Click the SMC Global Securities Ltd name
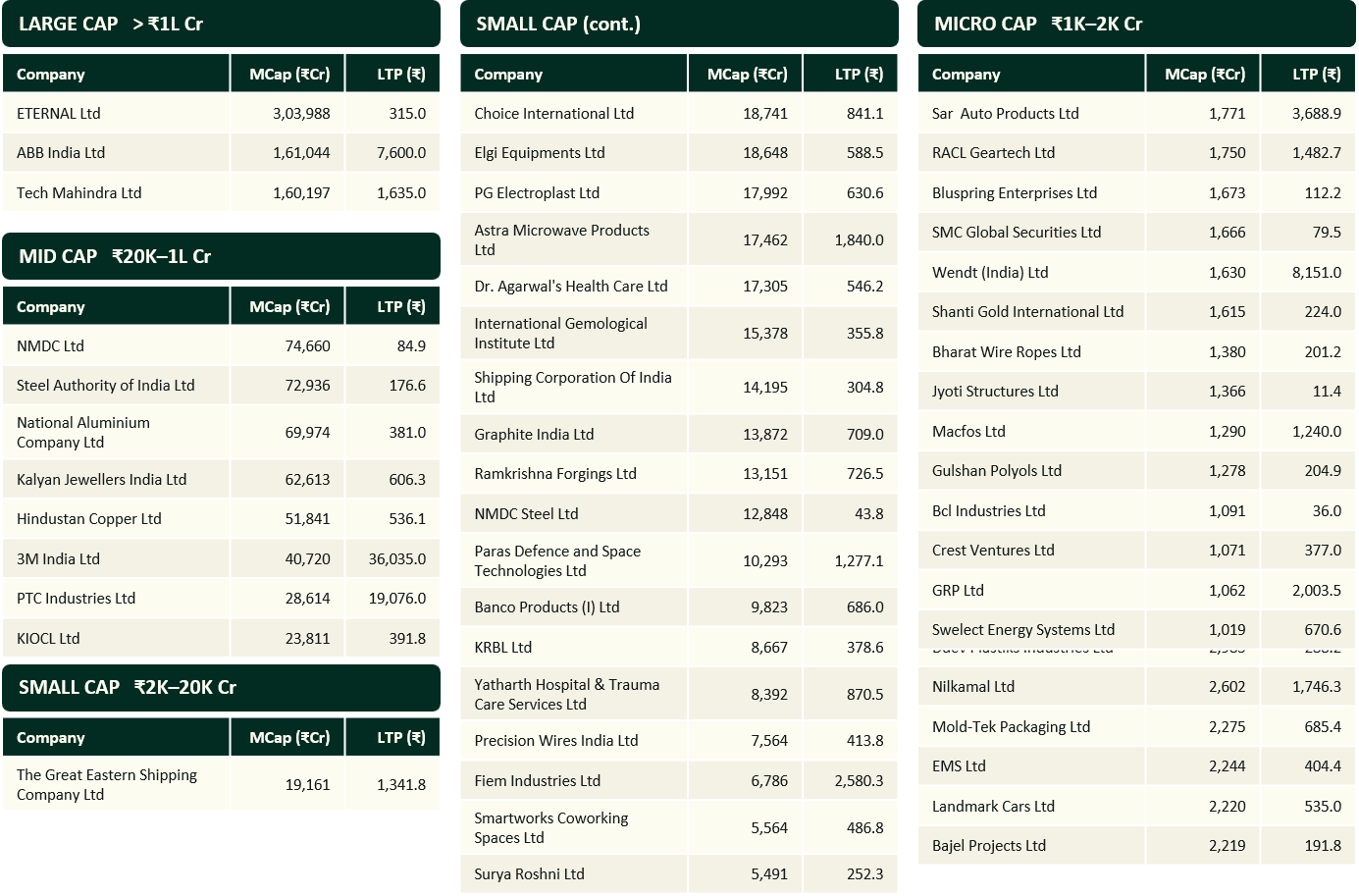The image size is (1359, 896). click(1017, 233)
